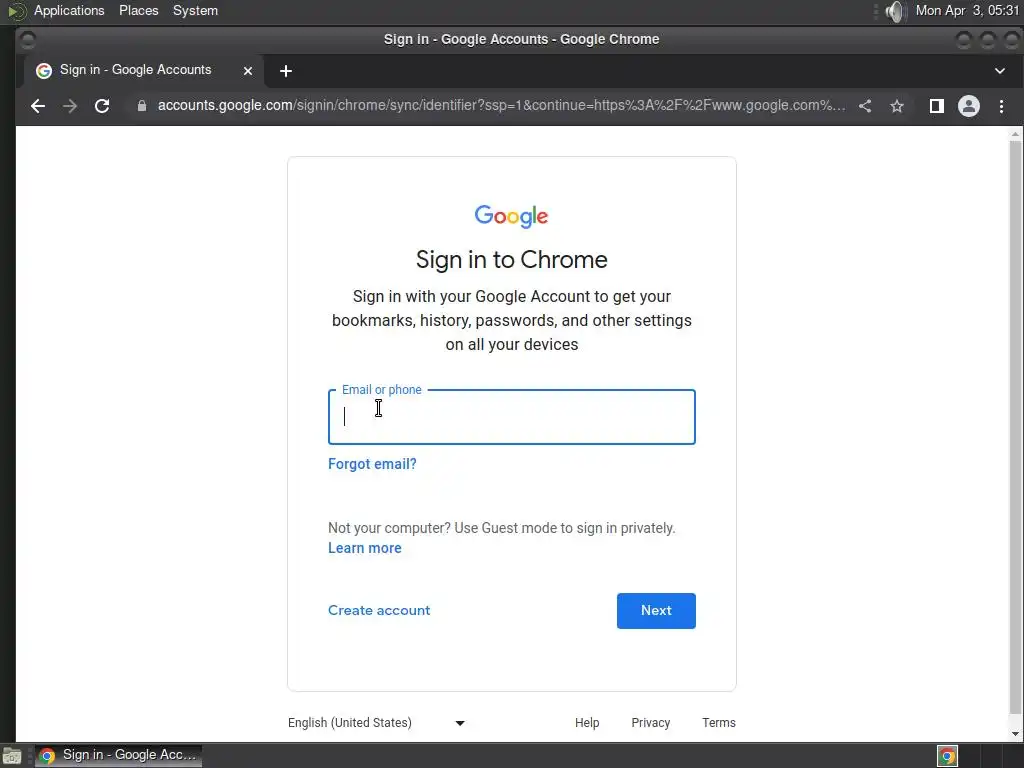Click the blue Next button
Screen dimensions: 1024x768
[656, 611]
